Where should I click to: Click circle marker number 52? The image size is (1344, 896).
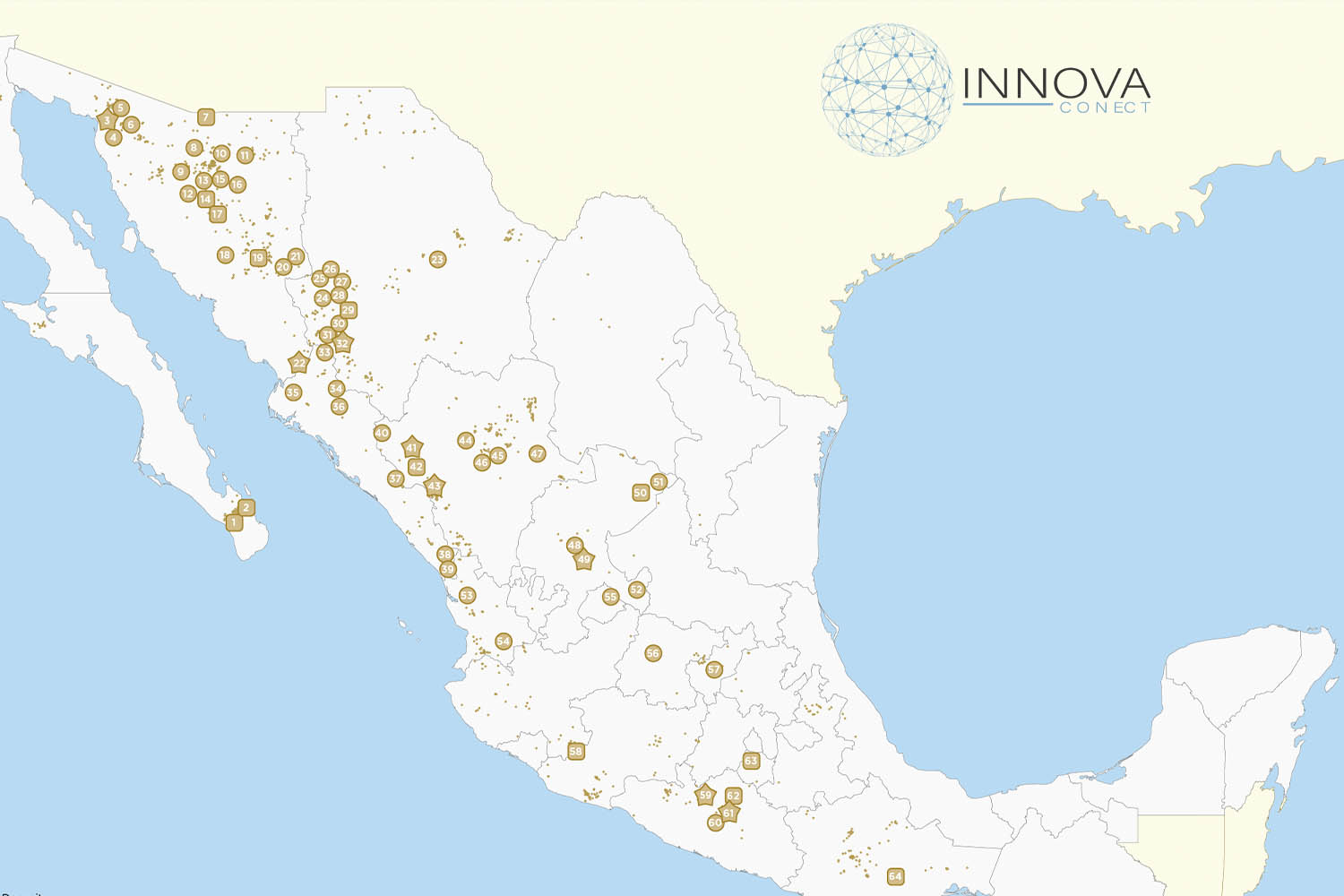coord(636,590)
